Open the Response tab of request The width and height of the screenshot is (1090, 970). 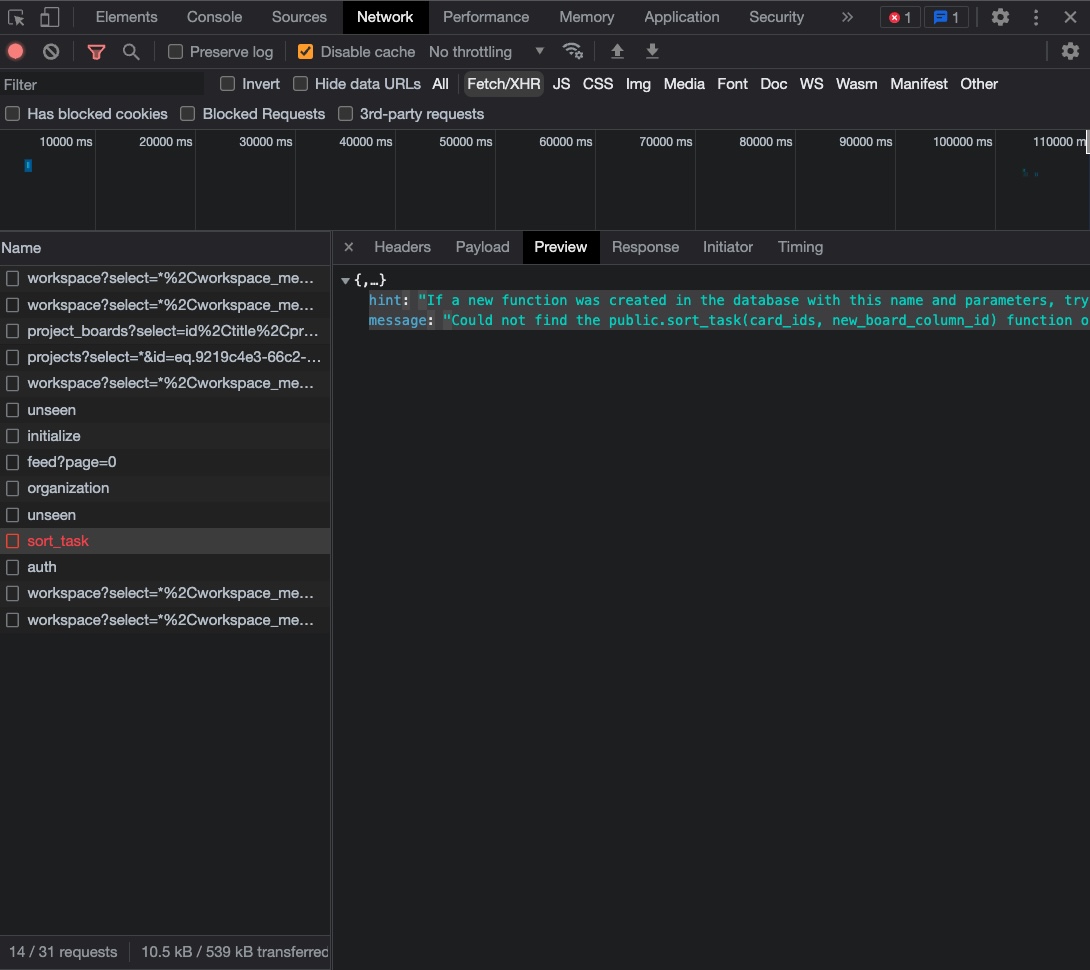(x=645, y=247)
